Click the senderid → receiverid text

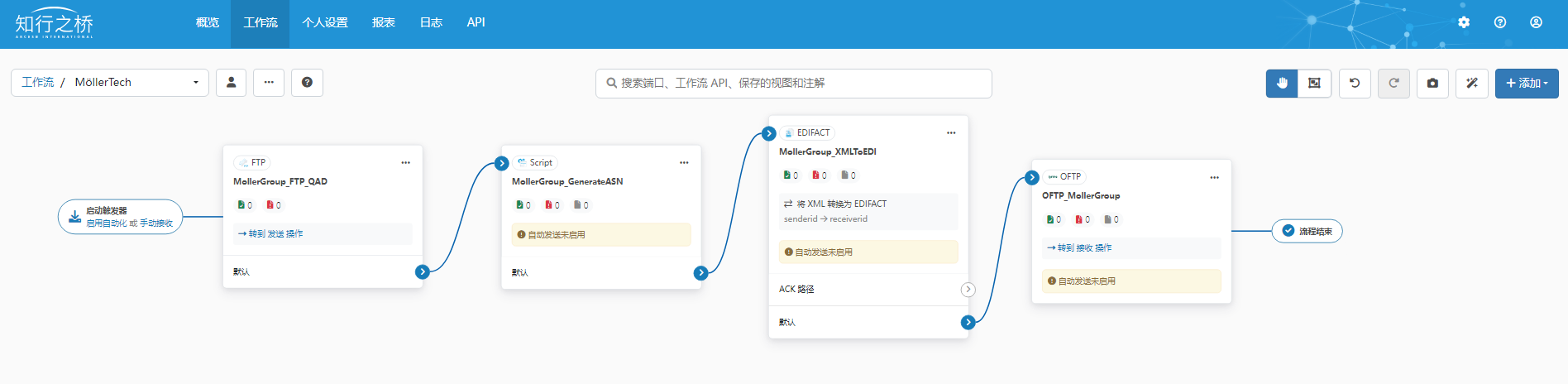[826, 219]
